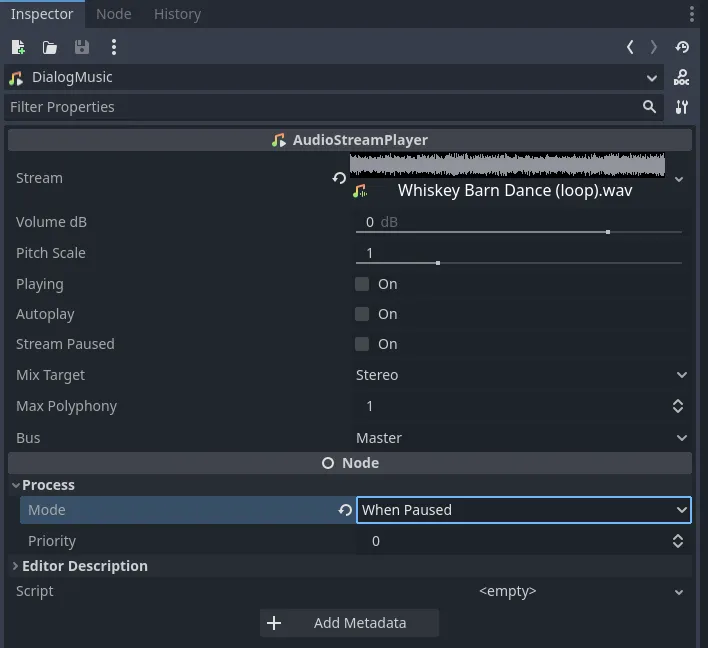708x648 pixels.
Task: Click the Priority stepper arrows
Action: coord(678,541)
